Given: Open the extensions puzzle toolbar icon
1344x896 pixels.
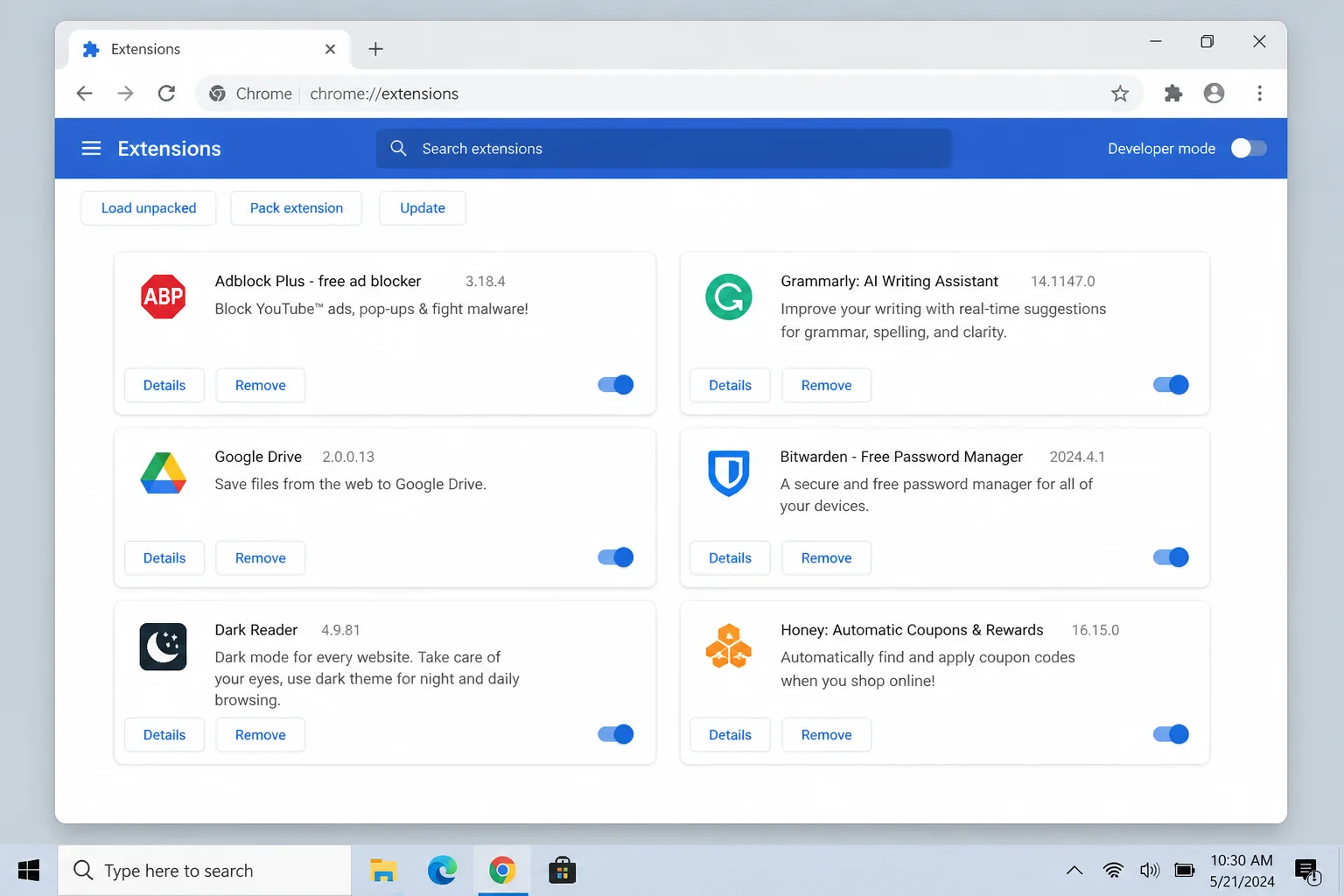Looking at the screenshot, I should (1173, 94).
